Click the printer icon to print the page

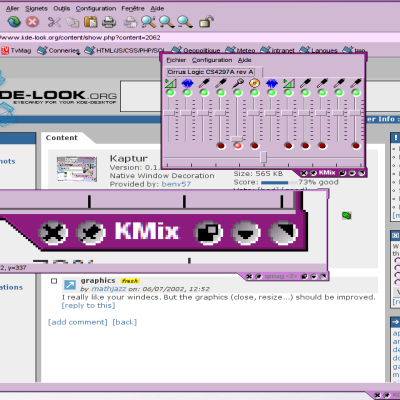click(x=109, y=22)
